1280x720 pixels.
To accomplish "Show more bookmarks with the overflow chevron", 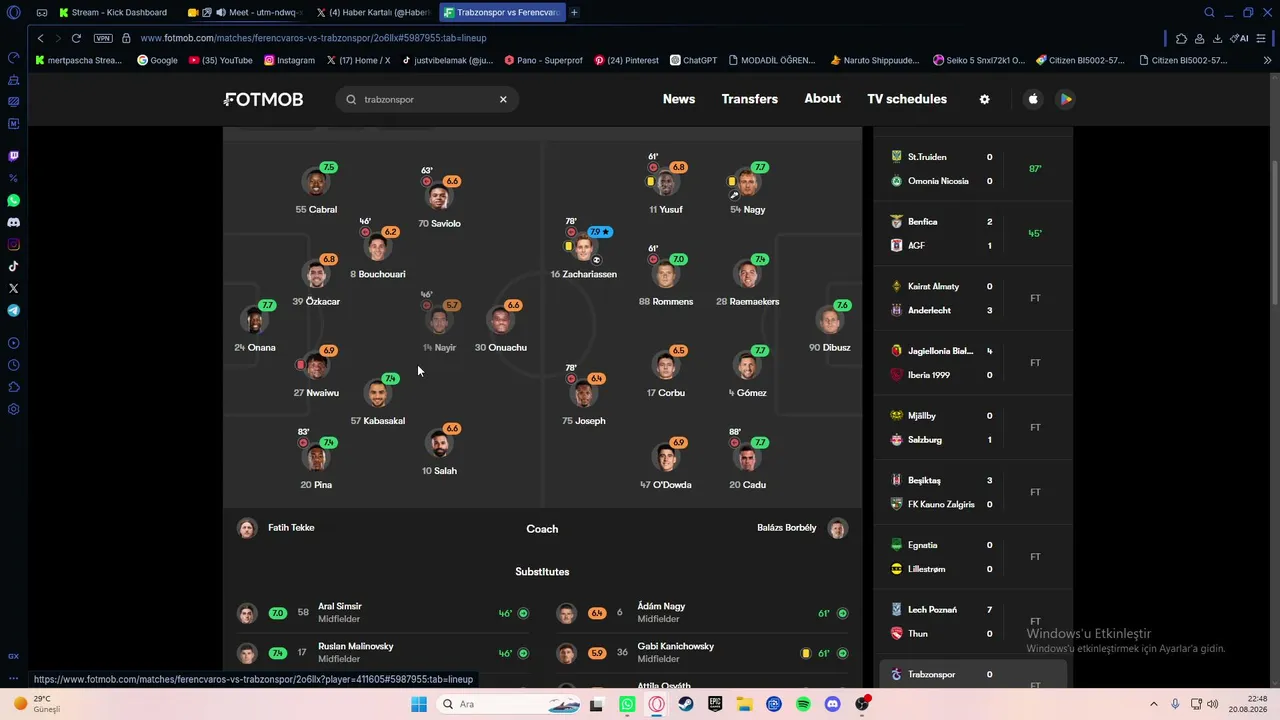I will [1267, 60].
